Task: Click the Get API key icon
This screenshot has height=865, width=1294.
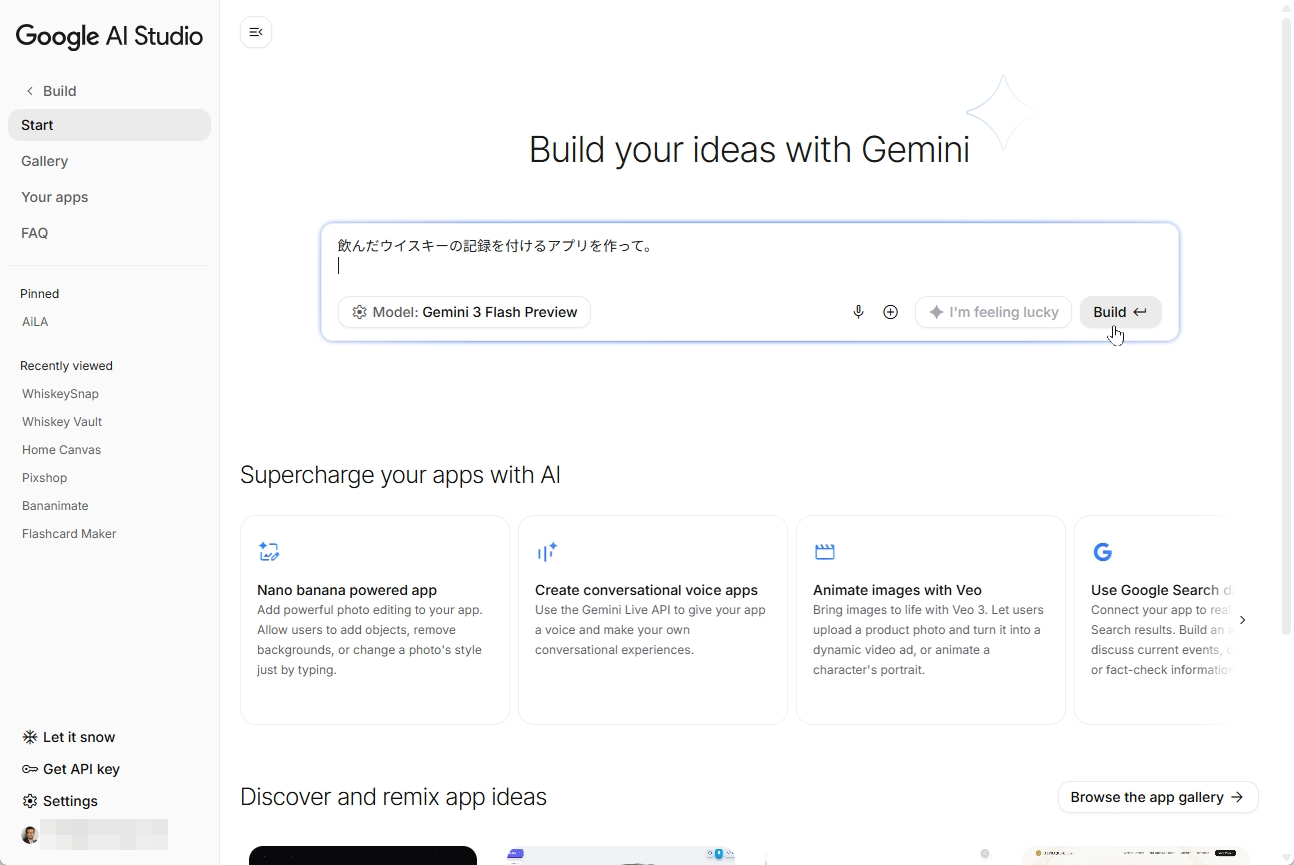Action: point(29,769)
